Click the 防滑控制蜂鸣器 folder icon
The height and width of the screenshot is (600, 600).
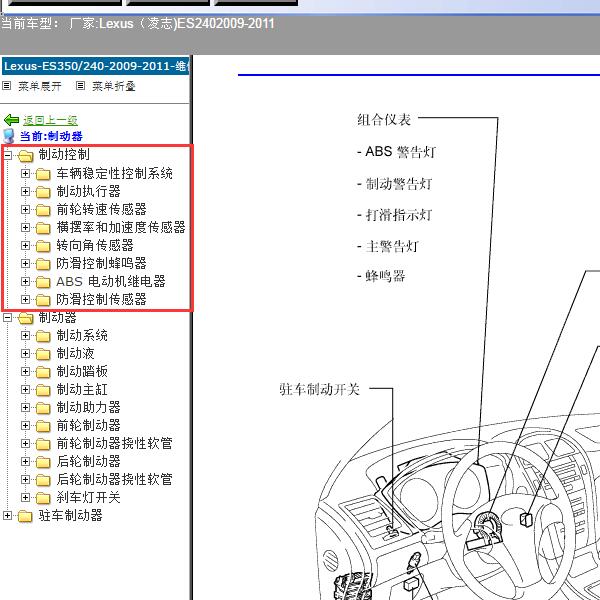pyautogui.click(x=43, y=264)
